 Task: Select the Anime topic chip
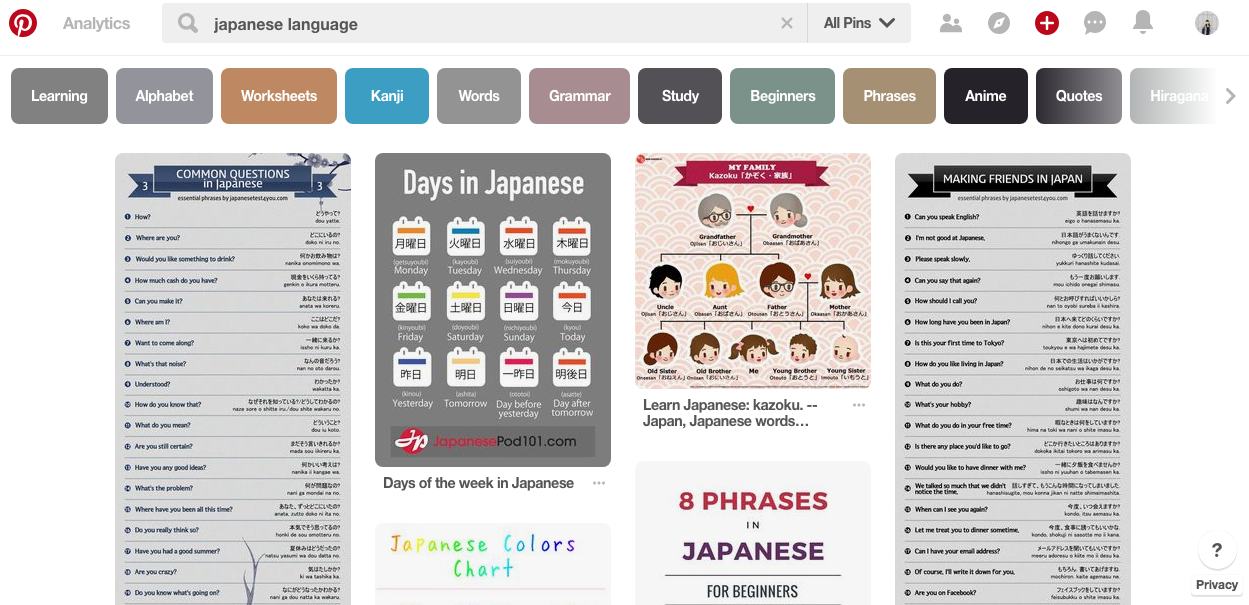[x=986, y=96]
